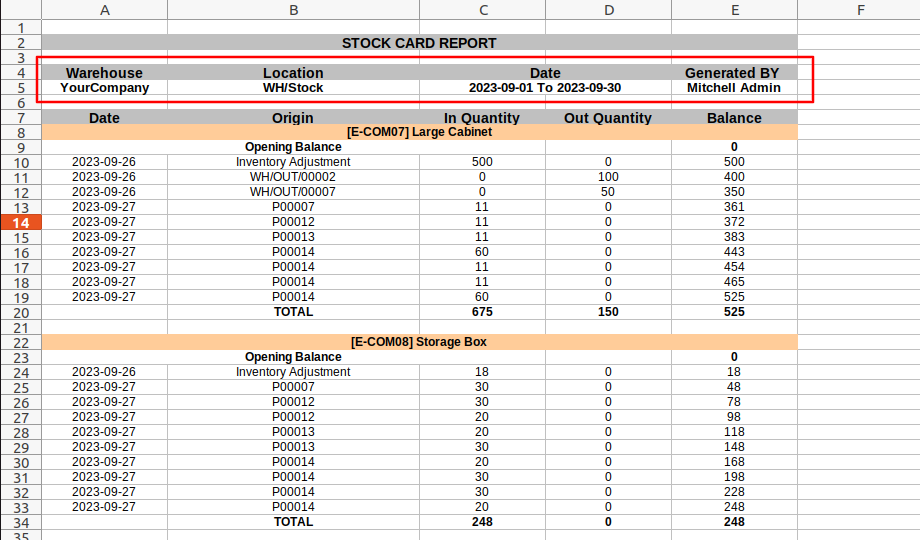
Task: Select column A header
Action: pyautogui.click(x=104, y=10)
